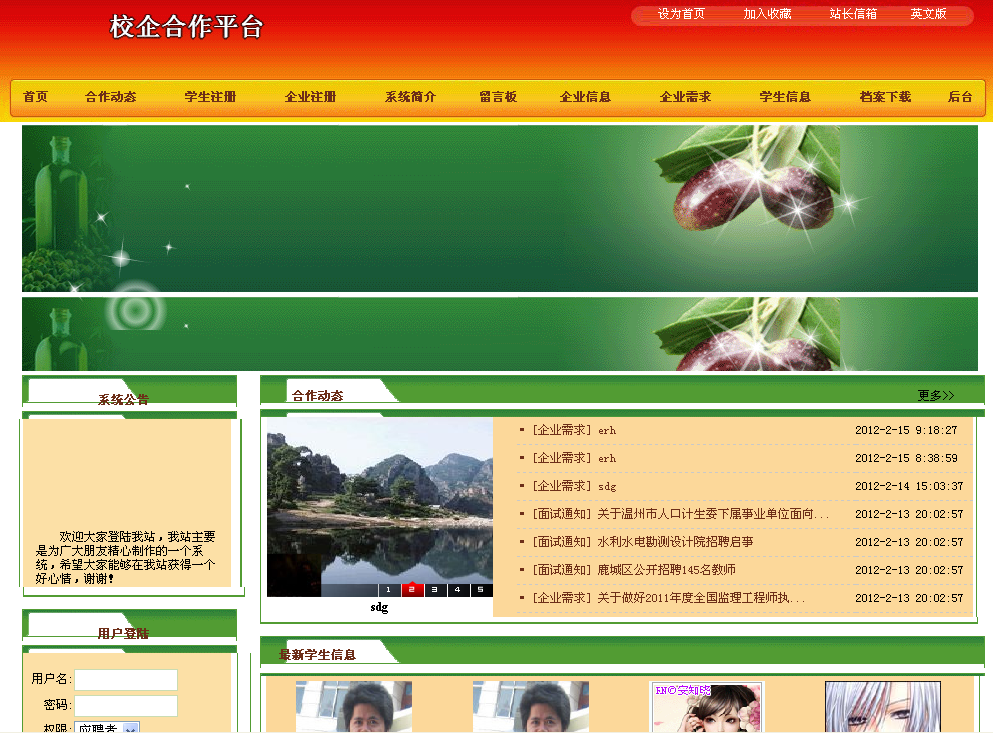Click the 加入收藏 top link
Screen dimensions: 993x733
pos(767,14)
